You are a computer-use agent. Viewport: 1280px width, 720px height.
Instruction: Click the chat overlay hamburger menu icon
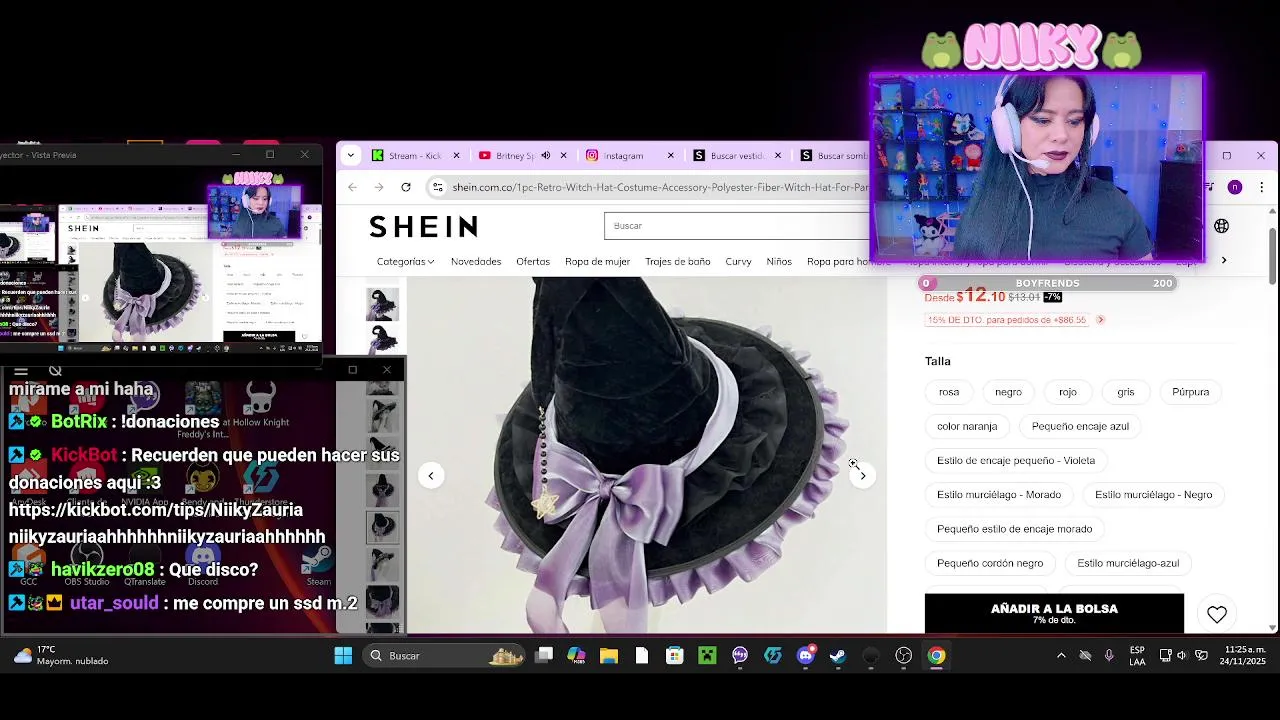(x=21, y=370)
